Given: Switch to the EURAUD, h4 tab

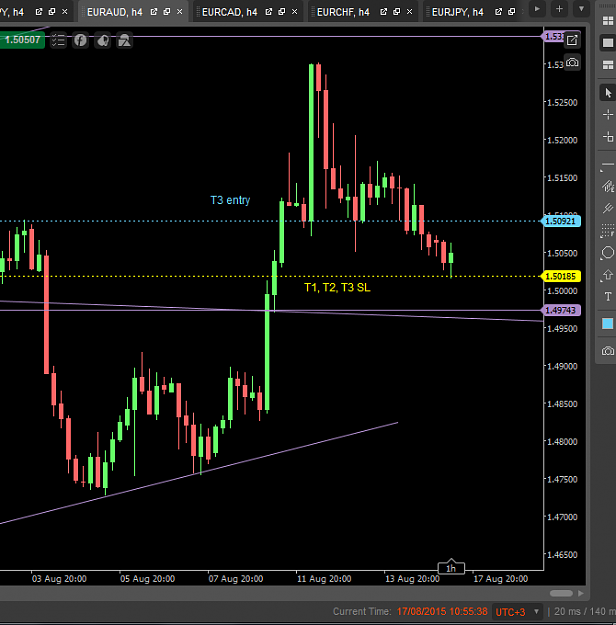Looking at the screenshot, I should (x=114, y=12).
